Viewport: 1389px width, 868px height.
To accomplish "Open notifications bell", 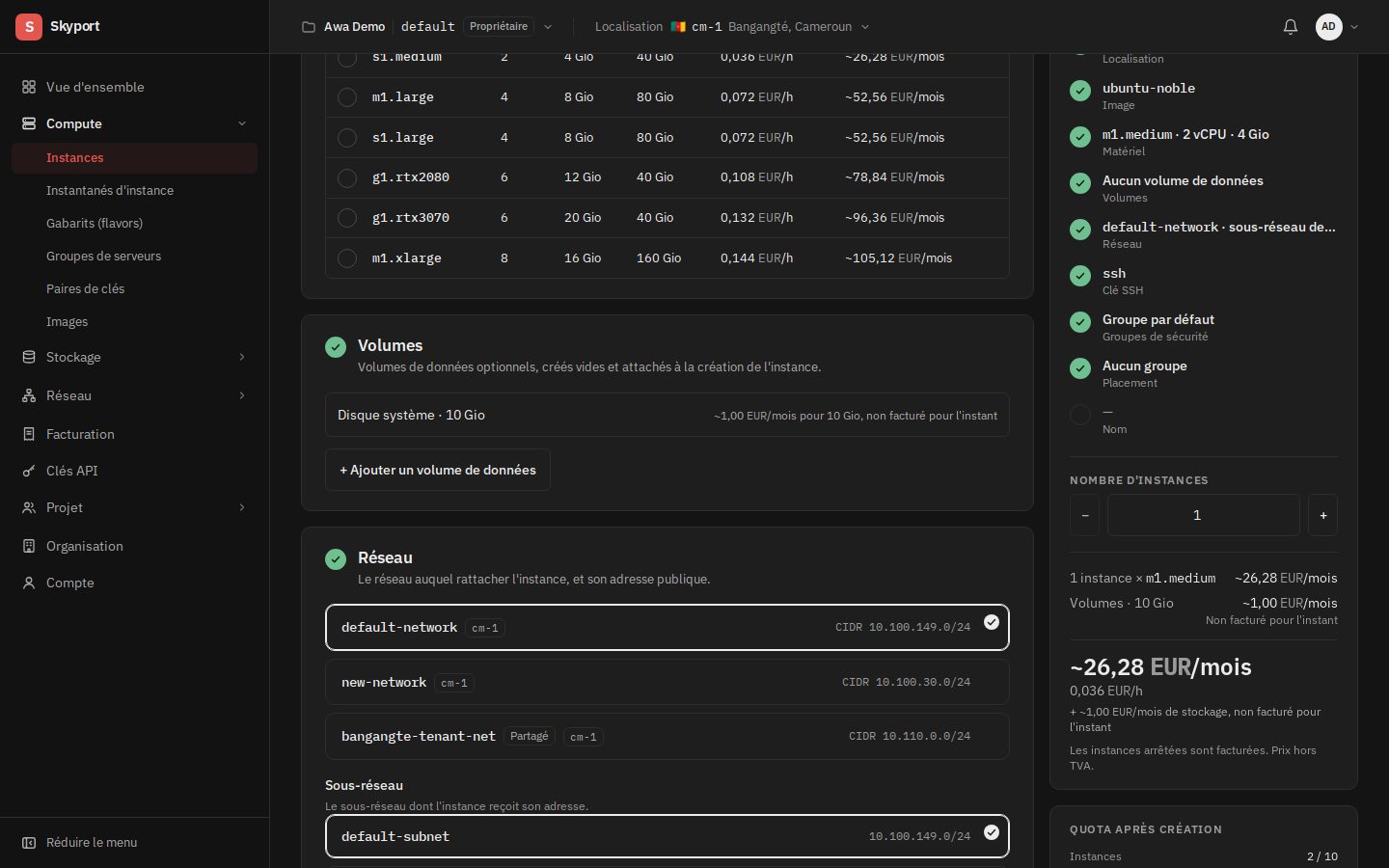I will click(1291, 27).
